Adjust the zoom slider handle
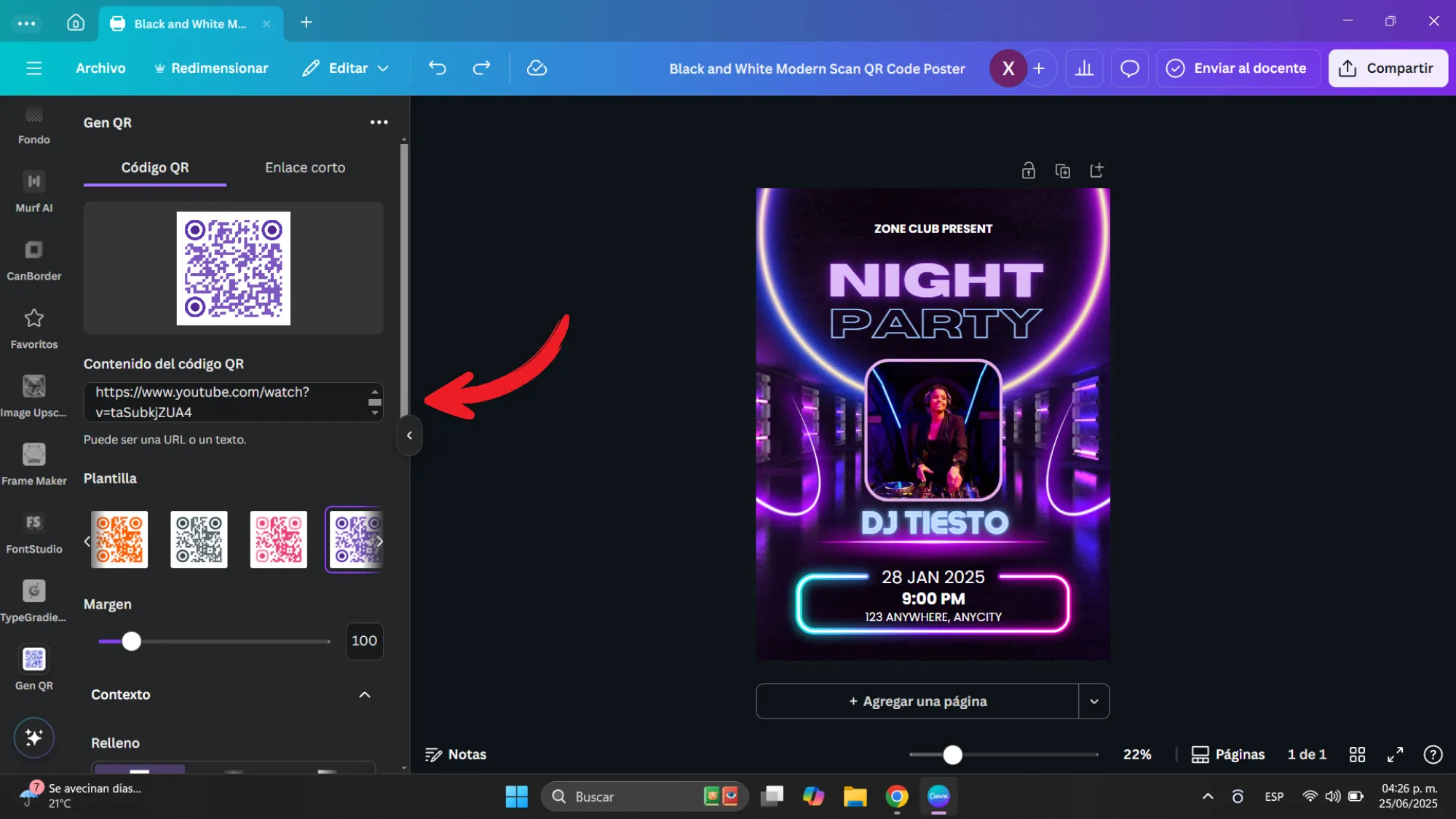1456x819 pixels. [x=952, y=755]
